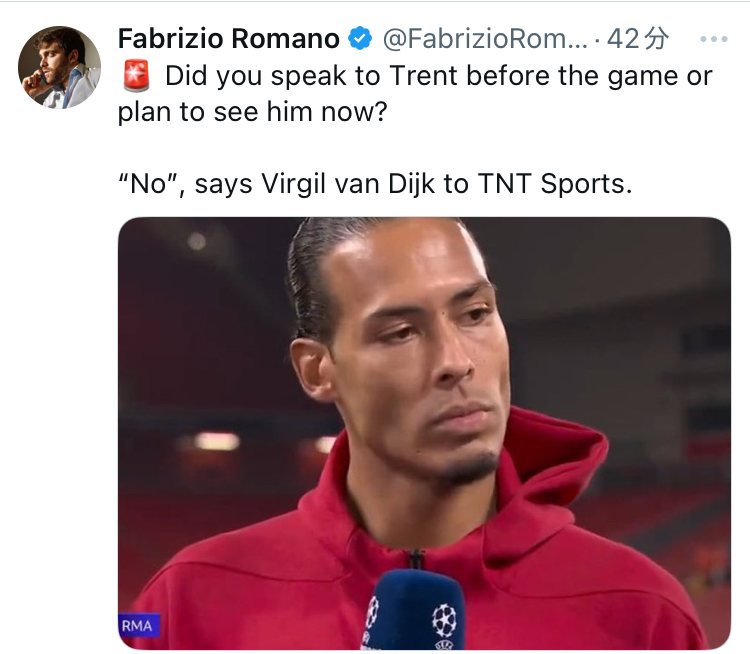This screenshot has width=750, height=654.
Task: Click the UEFA logo on microphone's left side
Action: [373, 614]
